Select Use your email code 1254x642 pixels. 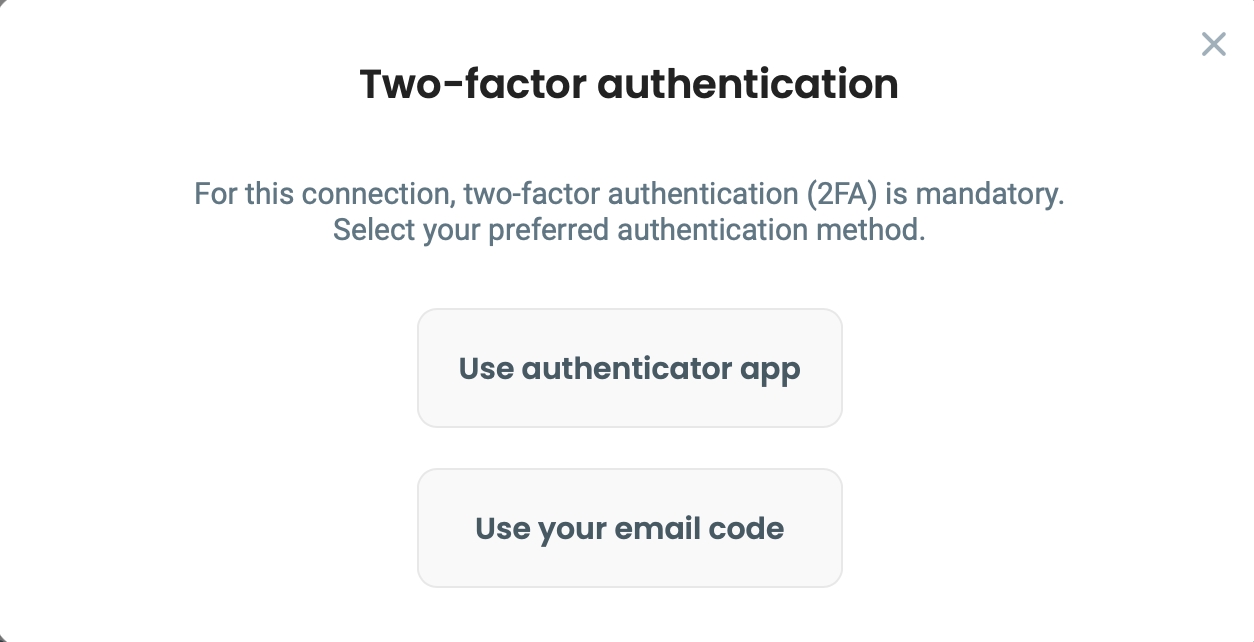[629, 528]
